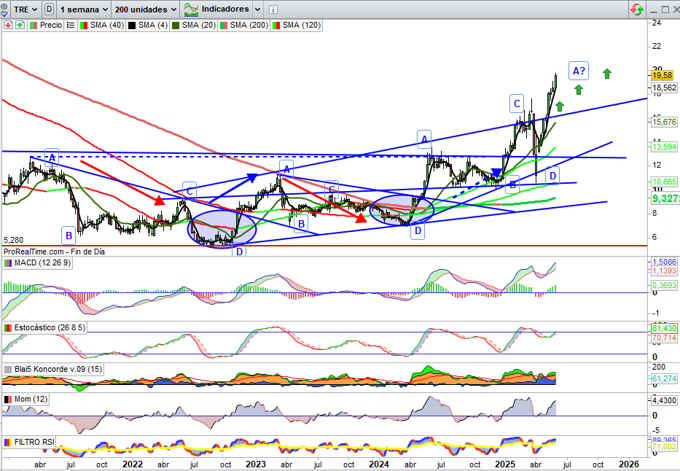Click the 13,594 green axis tag
This screenshot has width=680, height=471.
click(x=664, y=147)
